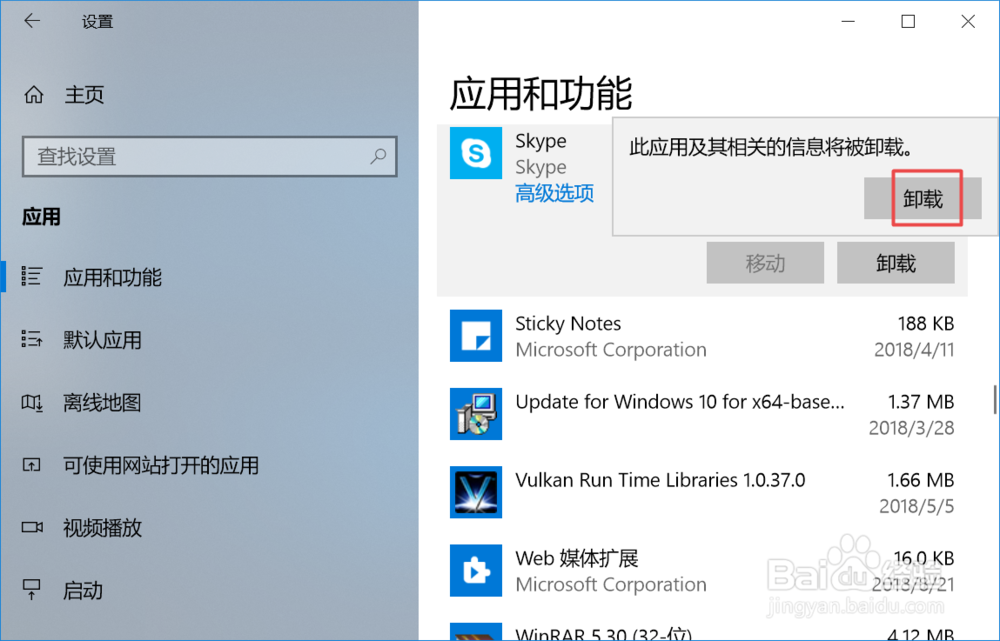Select the 应用和功能 list icon
Viewport: 1000px width, 641px height.
(31, 277)
